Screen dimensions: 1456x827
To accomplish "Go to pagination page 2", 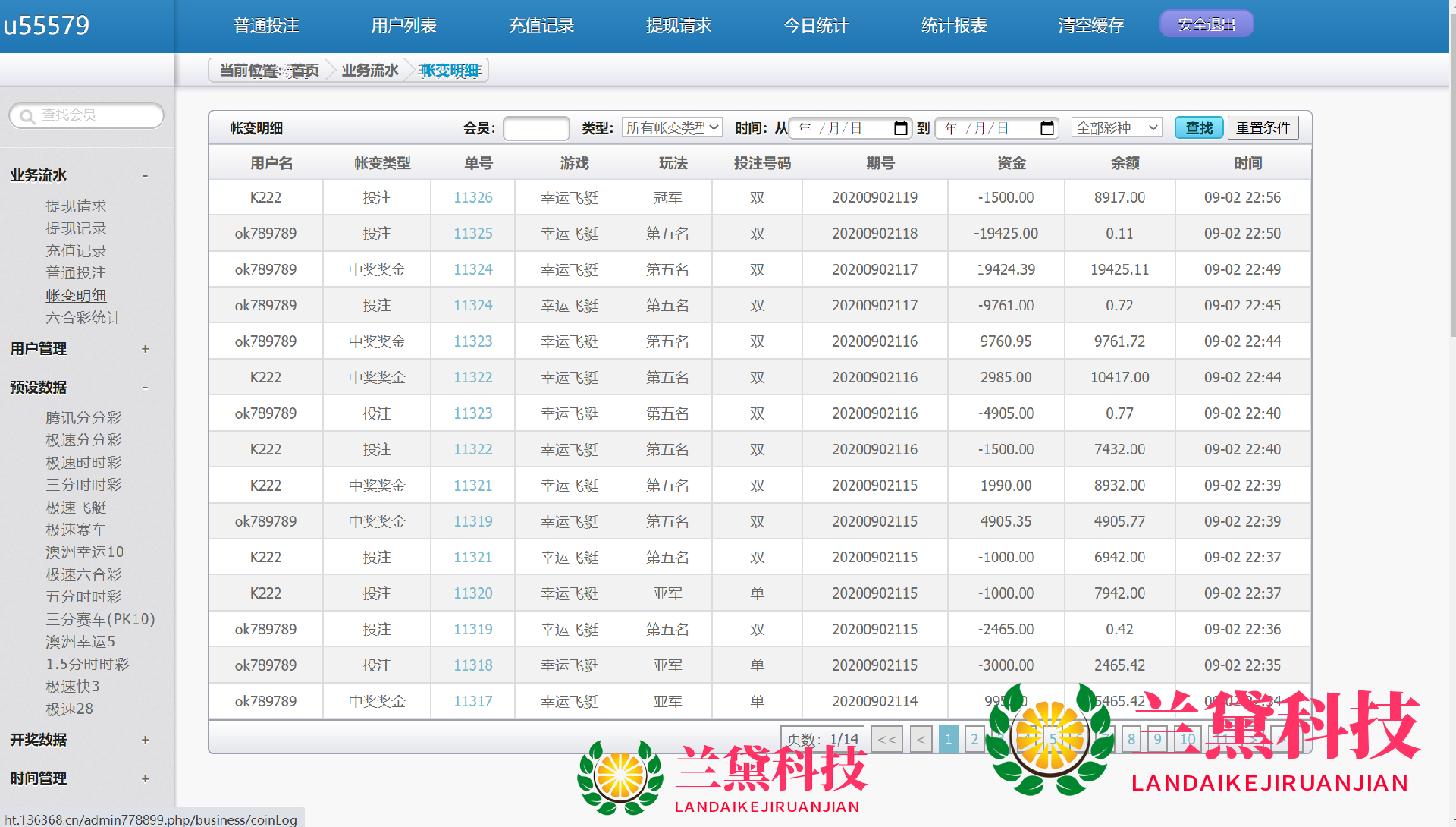I will pyautogui.click(x=974, y=739).
